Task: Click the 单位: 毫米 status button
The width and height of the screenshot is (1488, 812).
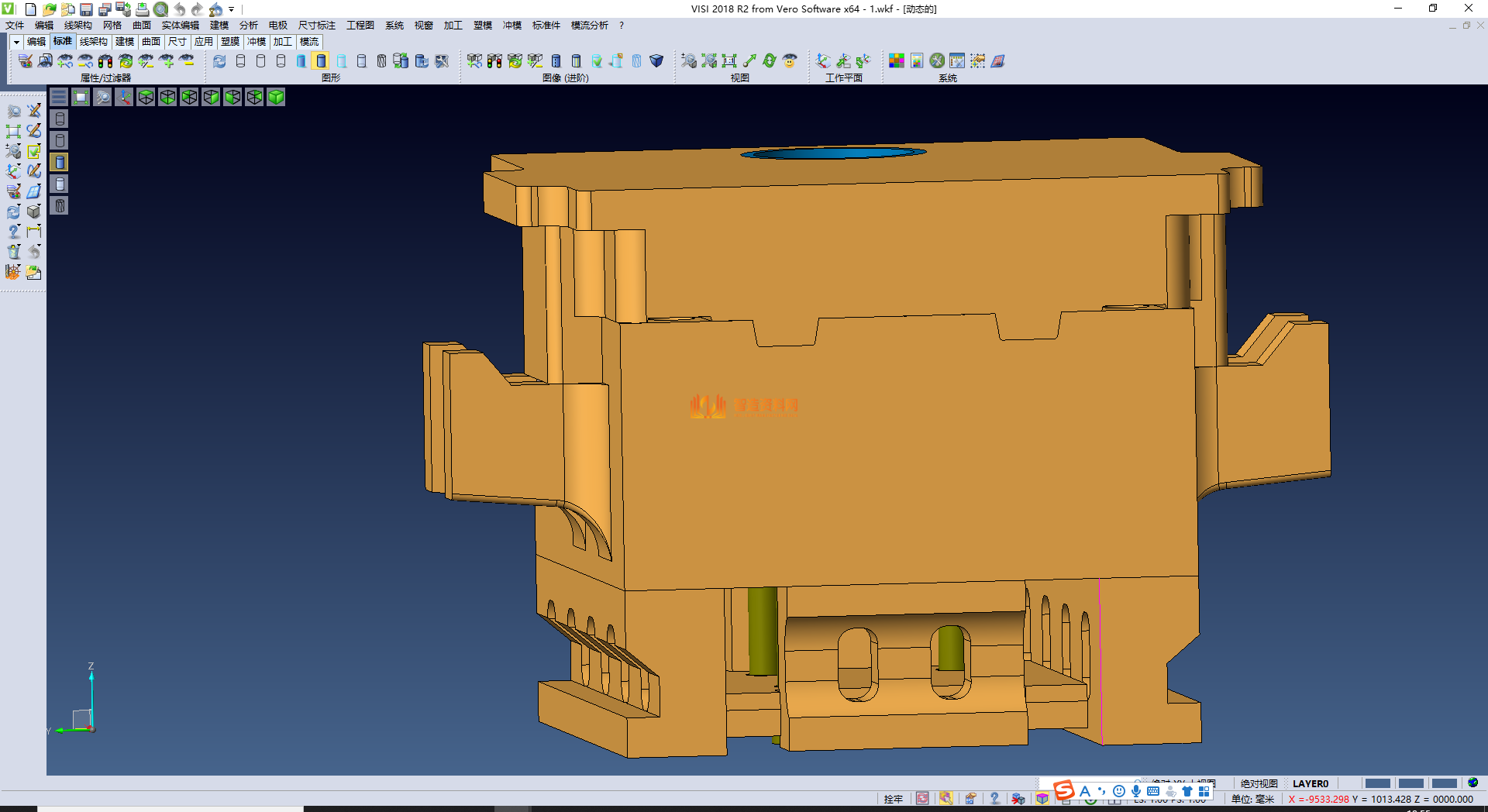Action: [1252, 799]
